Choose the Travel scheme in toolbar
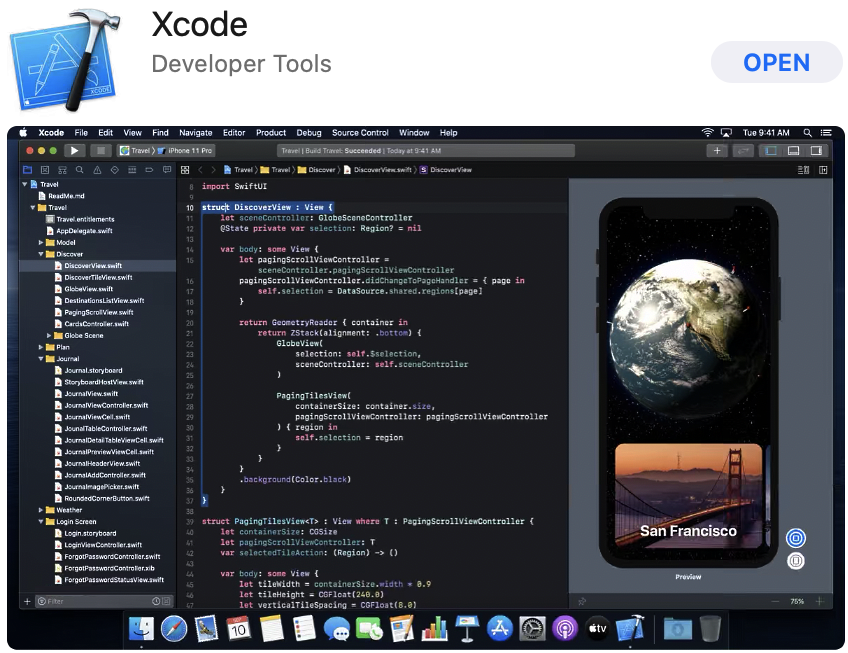848x653 pixels. click(135, 151)
